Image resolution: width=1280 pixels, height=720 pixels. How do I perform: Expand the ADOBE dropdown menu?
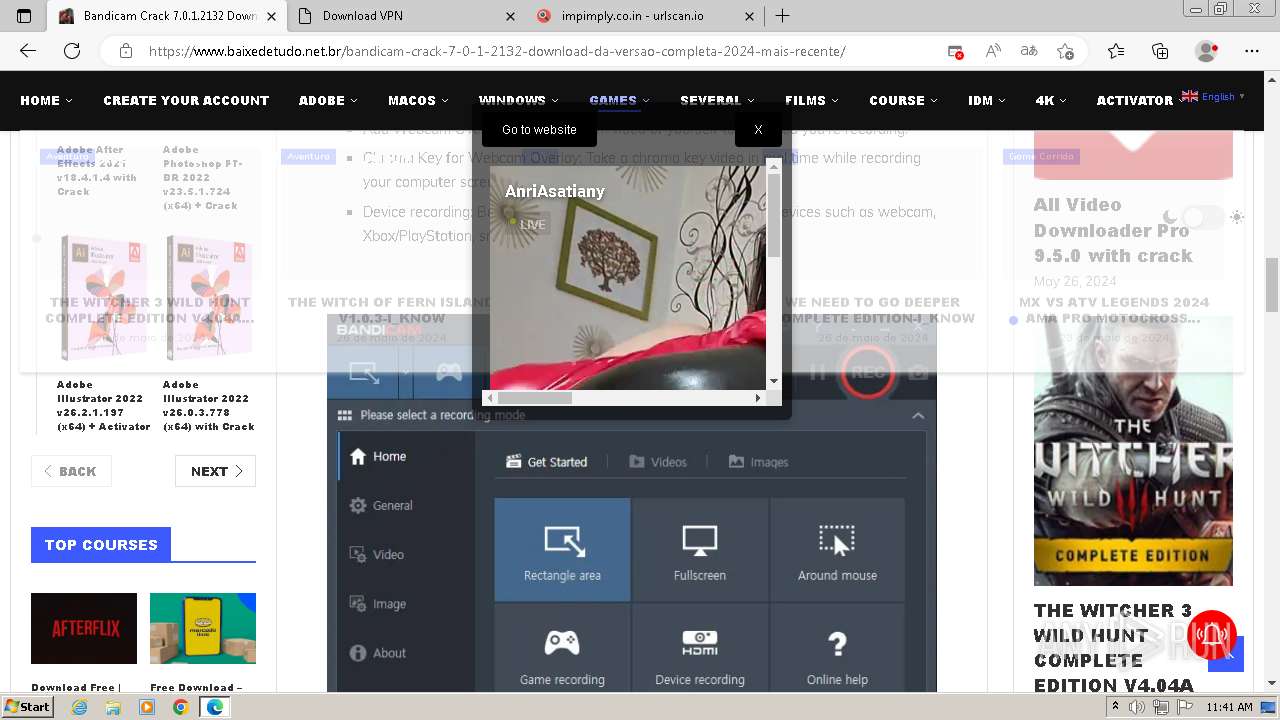(x=329, y=100)
